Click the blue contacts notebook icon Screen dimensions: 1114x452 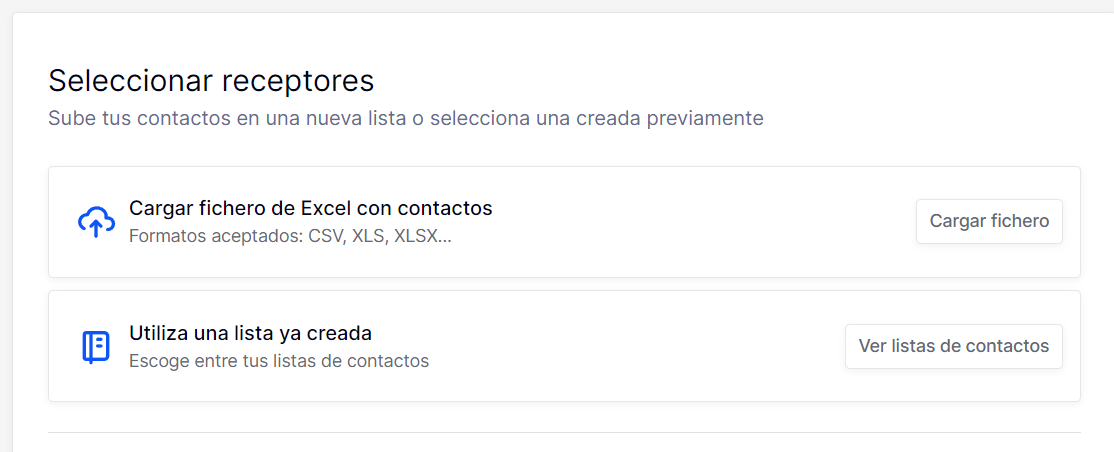[96, 347]
